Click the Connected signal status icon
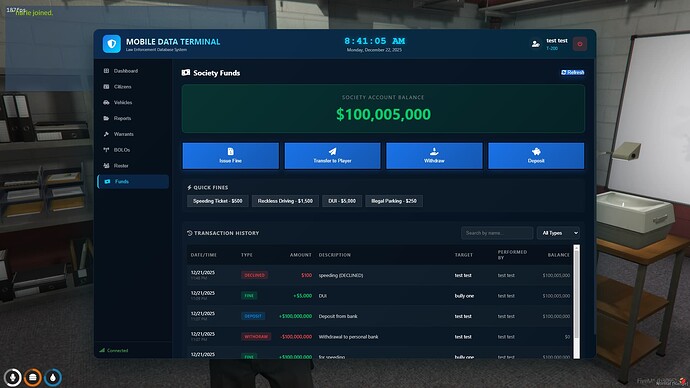This screenshot has width=690, height=388. point(102,351)
